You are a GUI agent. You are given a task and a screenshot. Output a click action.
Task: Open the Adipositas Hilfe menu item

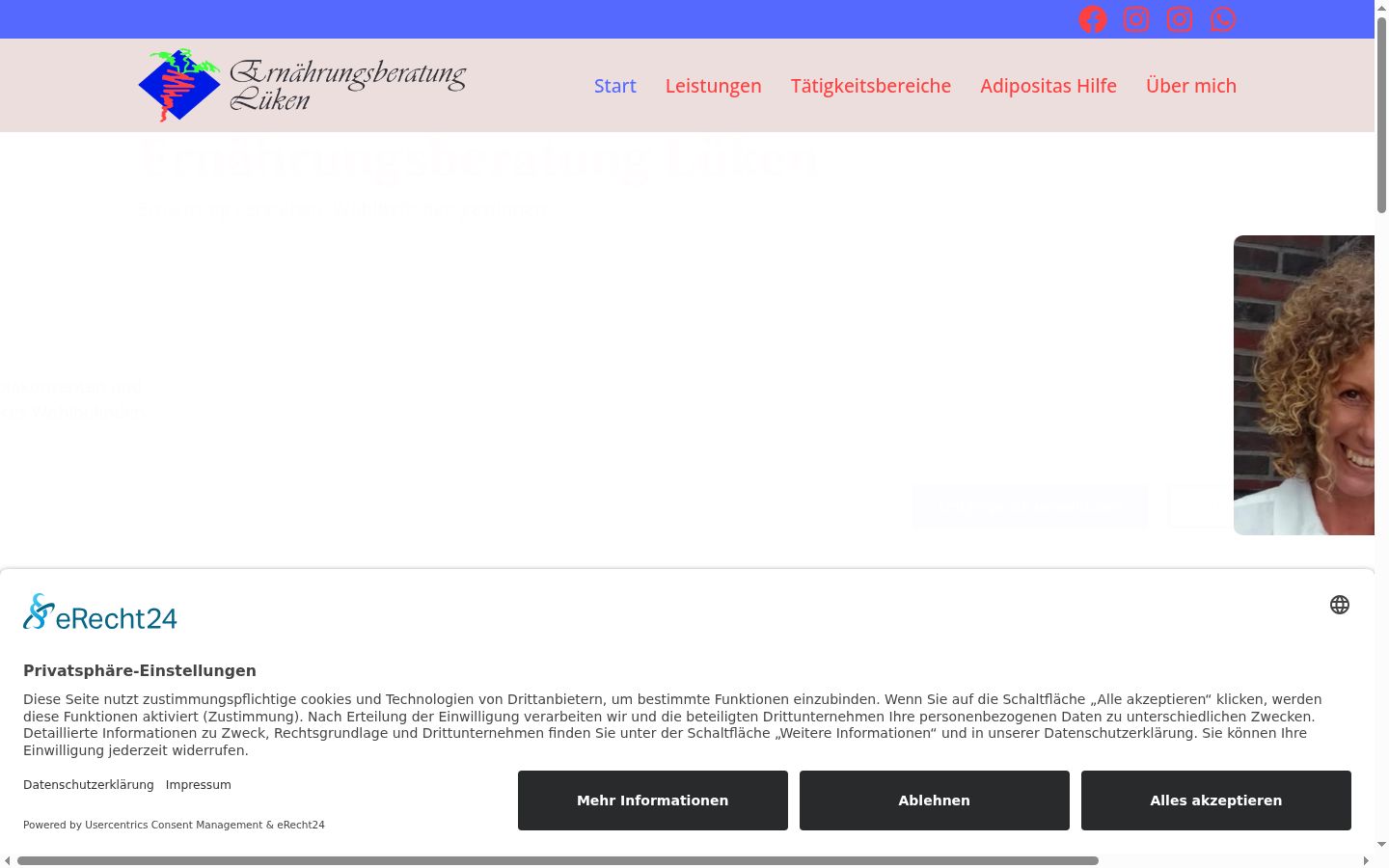point(1049,86)
